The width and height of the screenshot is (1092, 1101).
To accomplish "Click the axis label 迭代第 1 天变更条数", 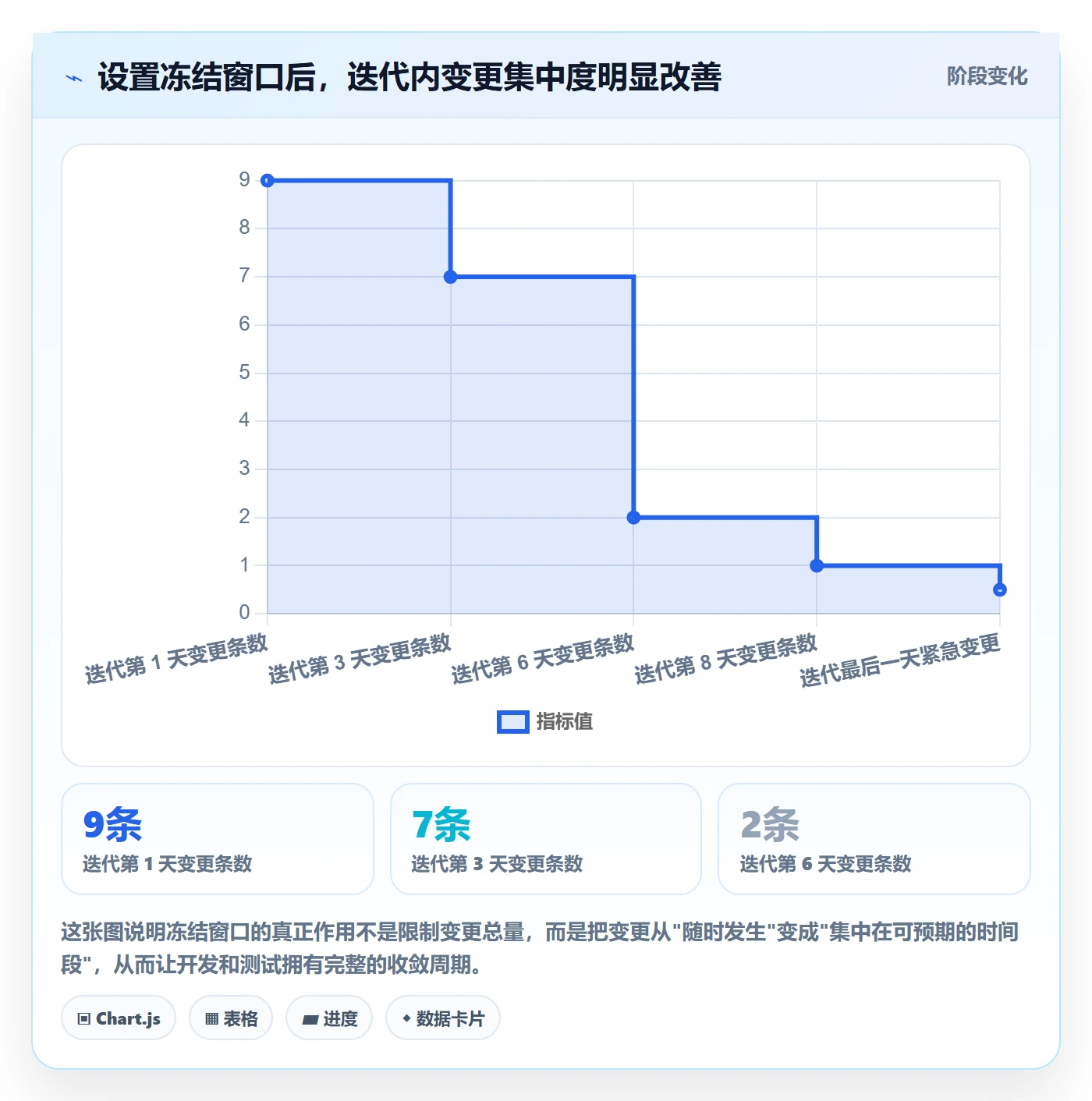I will (x=176, y=659).
